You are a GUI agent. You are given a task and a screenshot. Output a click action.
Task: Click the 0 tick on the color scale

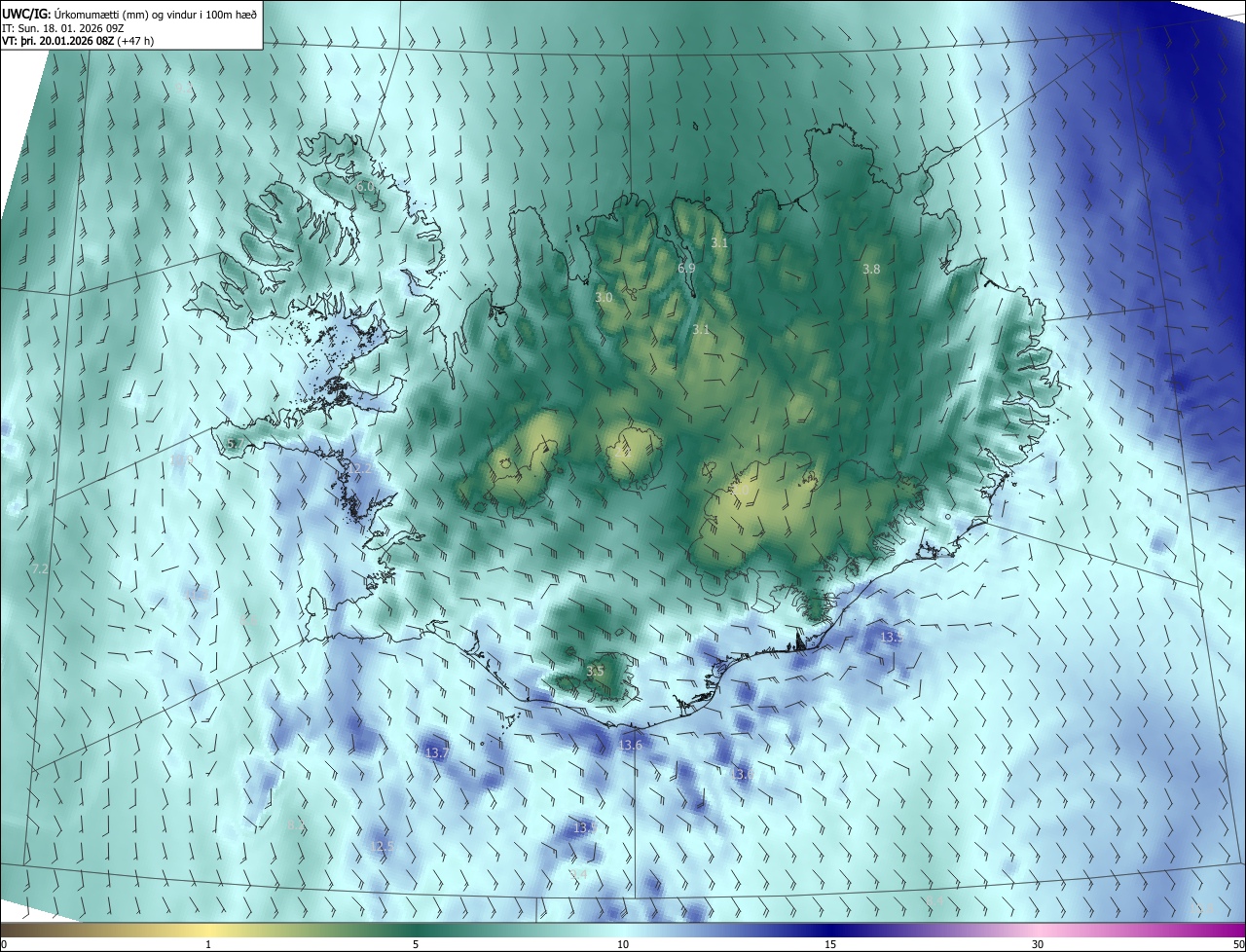tap(4, 944)
